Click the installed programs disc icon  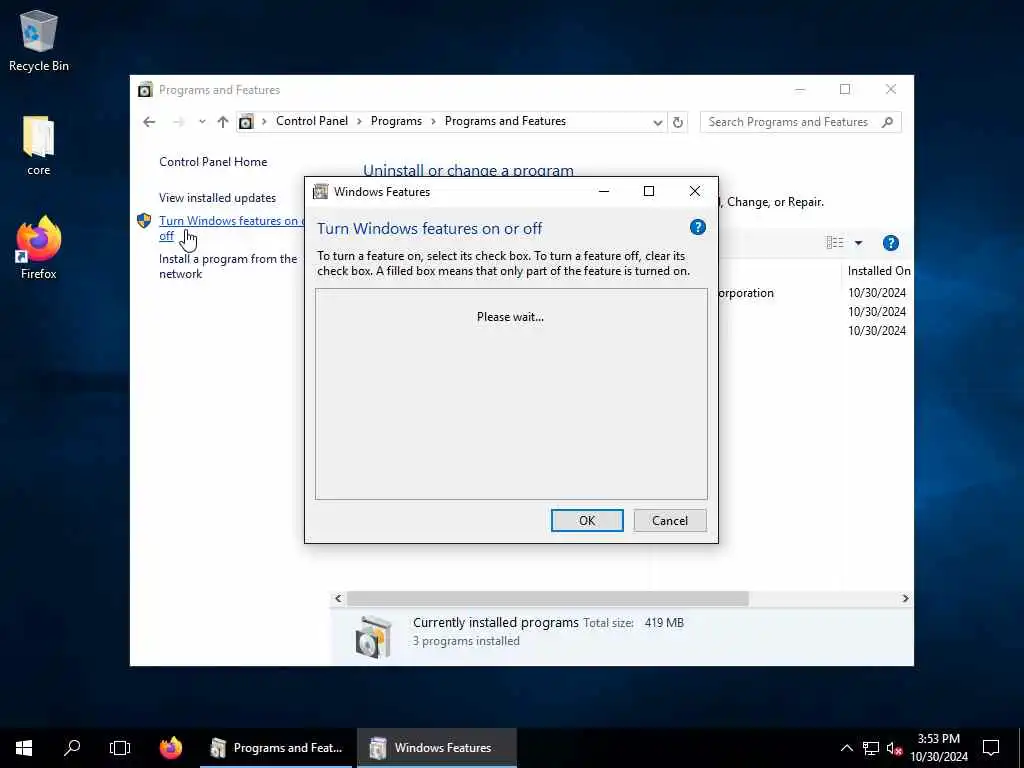(x=374, y=635)
